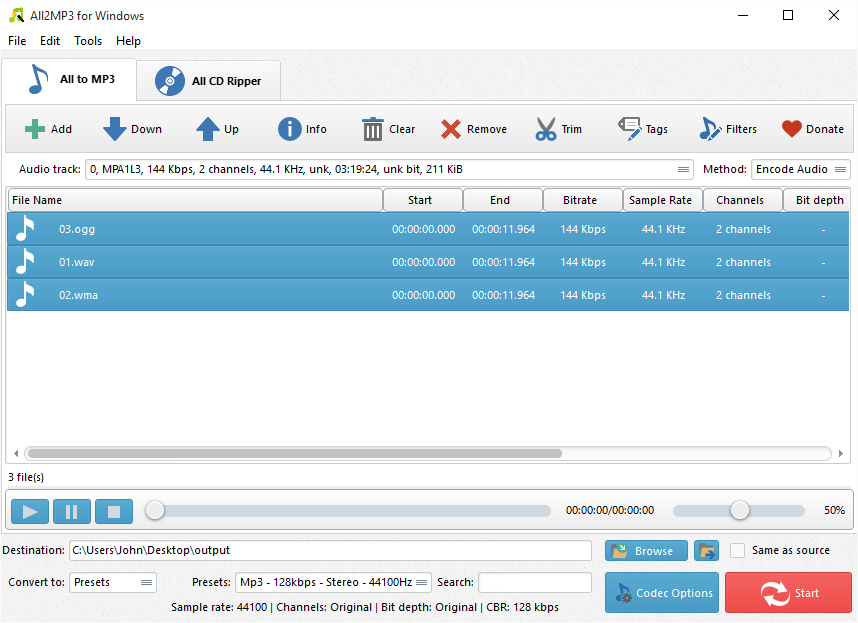Image resolution: width=858 pixels, height=623 pixels.
Task: Switch to the All to MP3 tab
Action: [69, 80]
